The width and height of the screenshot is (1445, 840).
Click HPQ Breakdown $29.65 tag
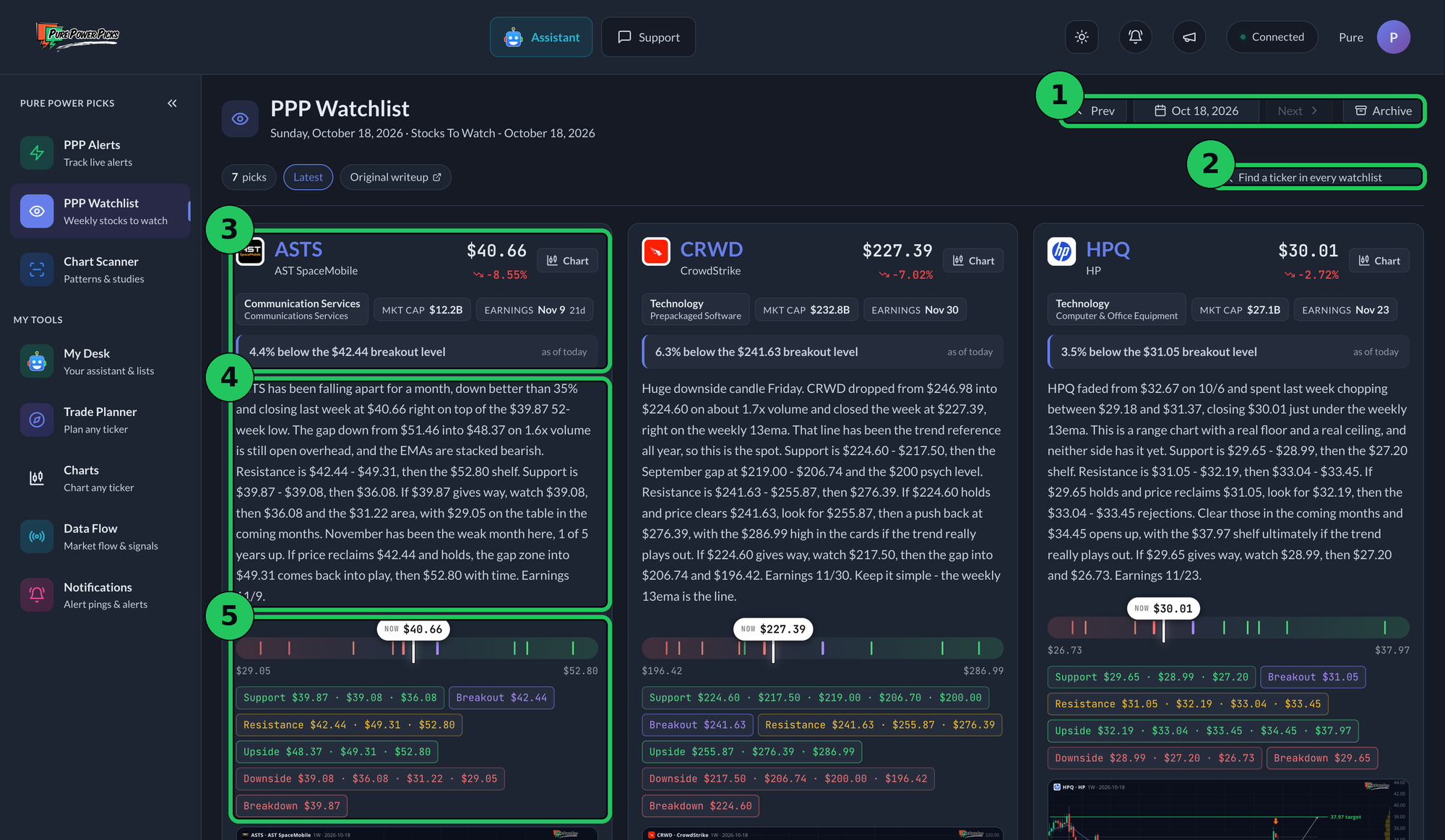1322,758
